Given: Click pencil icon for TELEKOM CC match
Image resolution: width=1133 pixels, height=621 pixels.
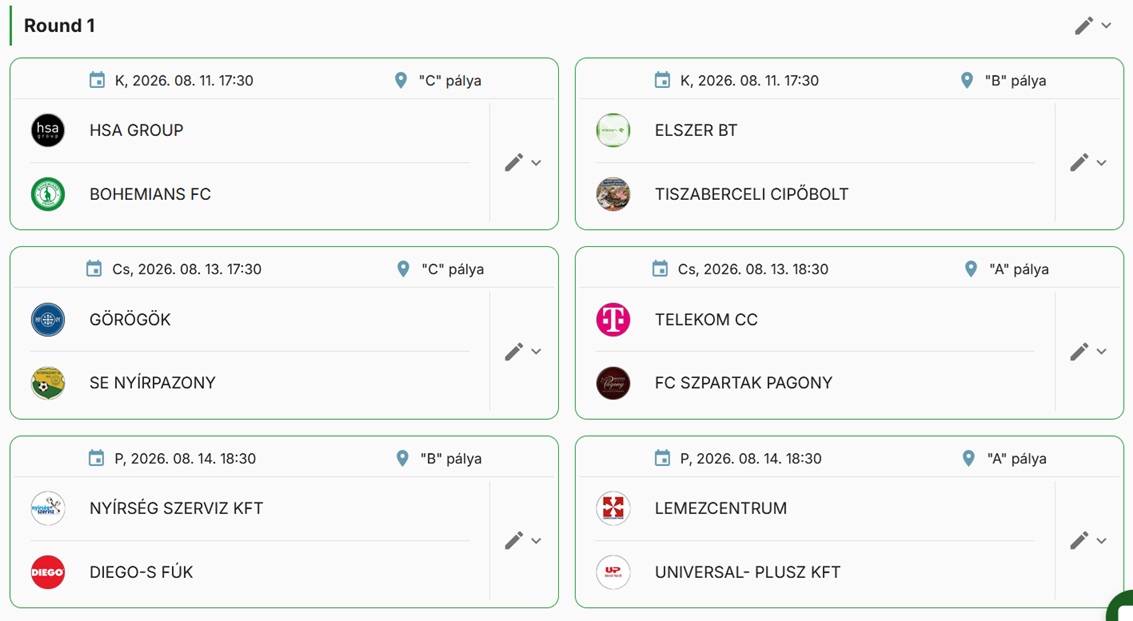Looking at the screenshot, I should click(x=1079, y=352).
